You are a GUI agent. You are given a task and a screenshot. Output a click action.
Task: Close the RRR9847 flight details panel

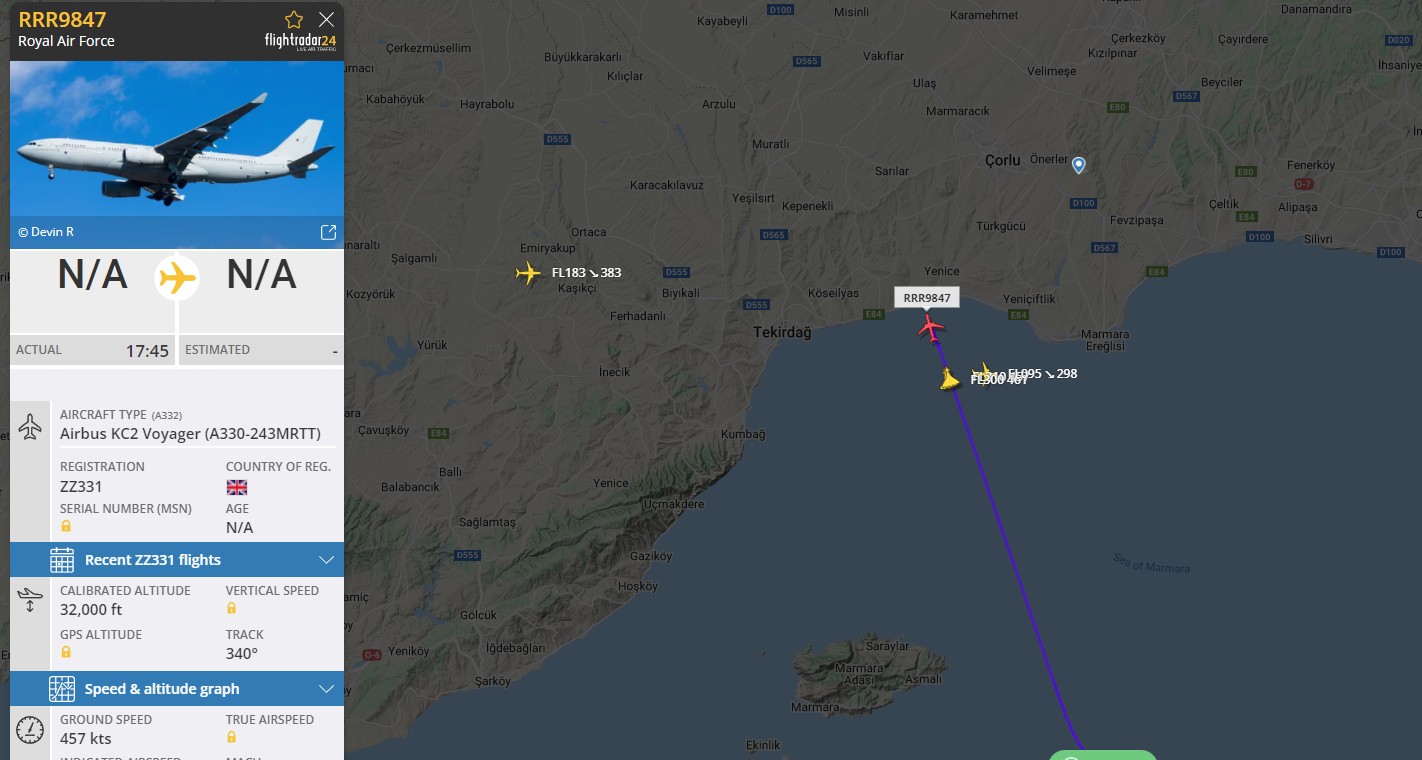click(x=326, y=19)
